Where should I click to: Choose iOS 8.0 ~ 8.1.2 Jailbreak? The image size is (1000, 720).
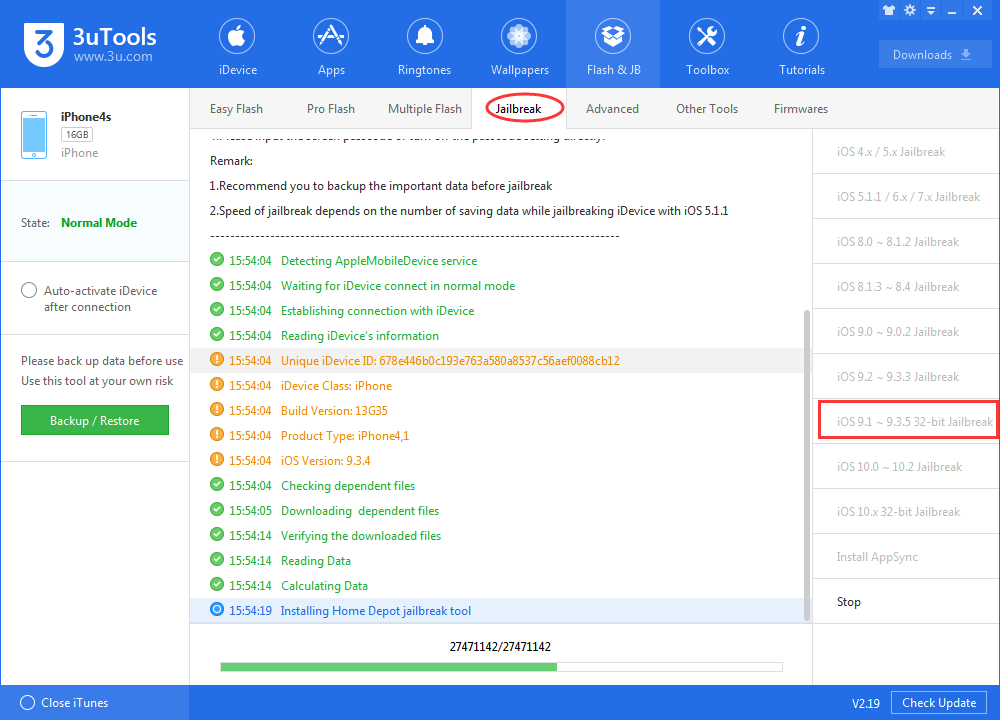(906, 242)
